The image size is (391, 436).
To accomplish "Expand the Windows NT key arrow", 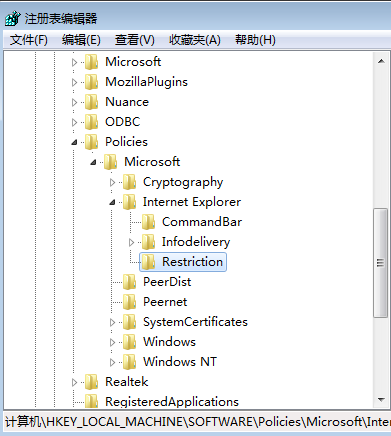I will coord(112,362).
